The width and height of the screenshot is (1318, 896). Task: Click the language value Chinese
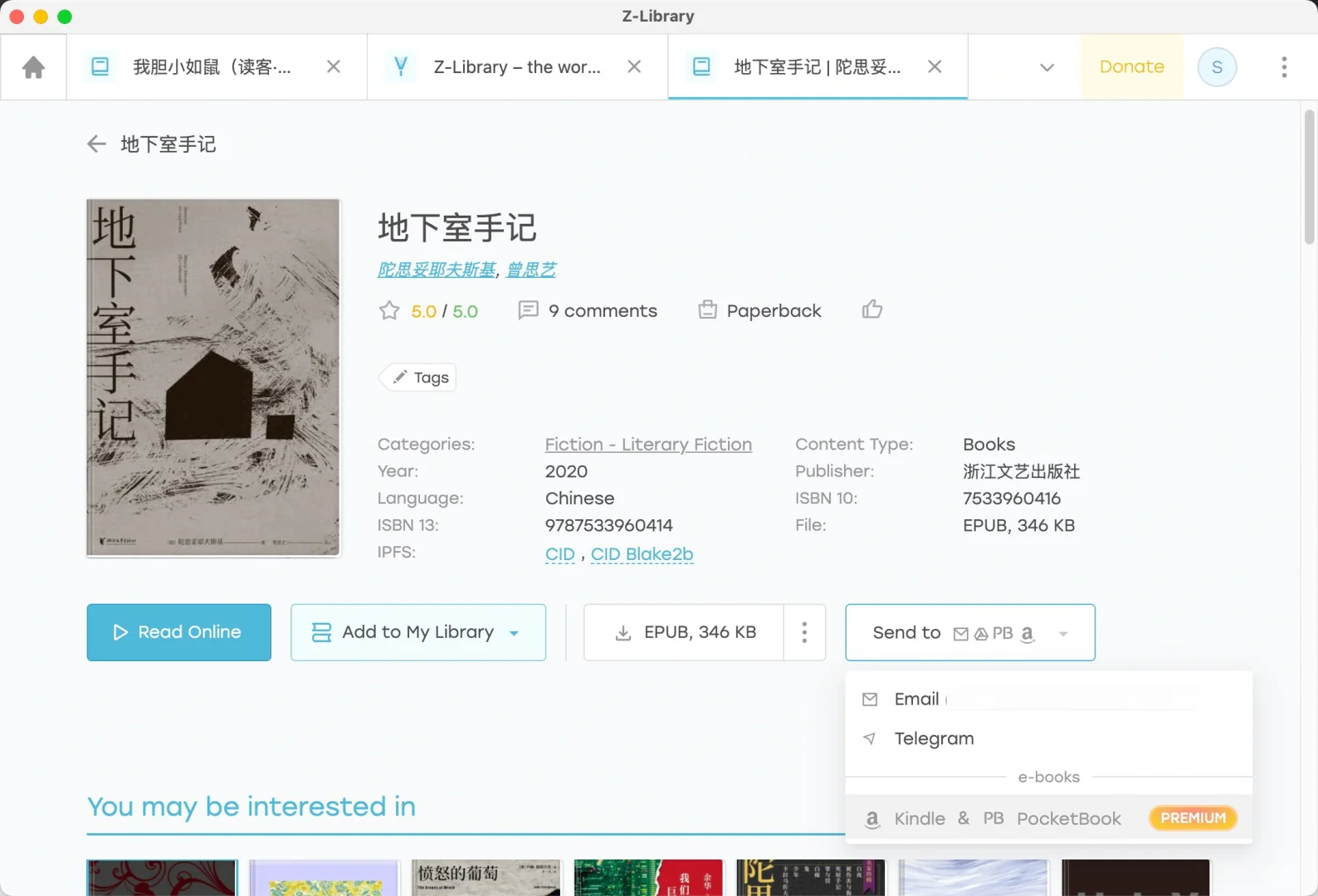pos(579,499)
